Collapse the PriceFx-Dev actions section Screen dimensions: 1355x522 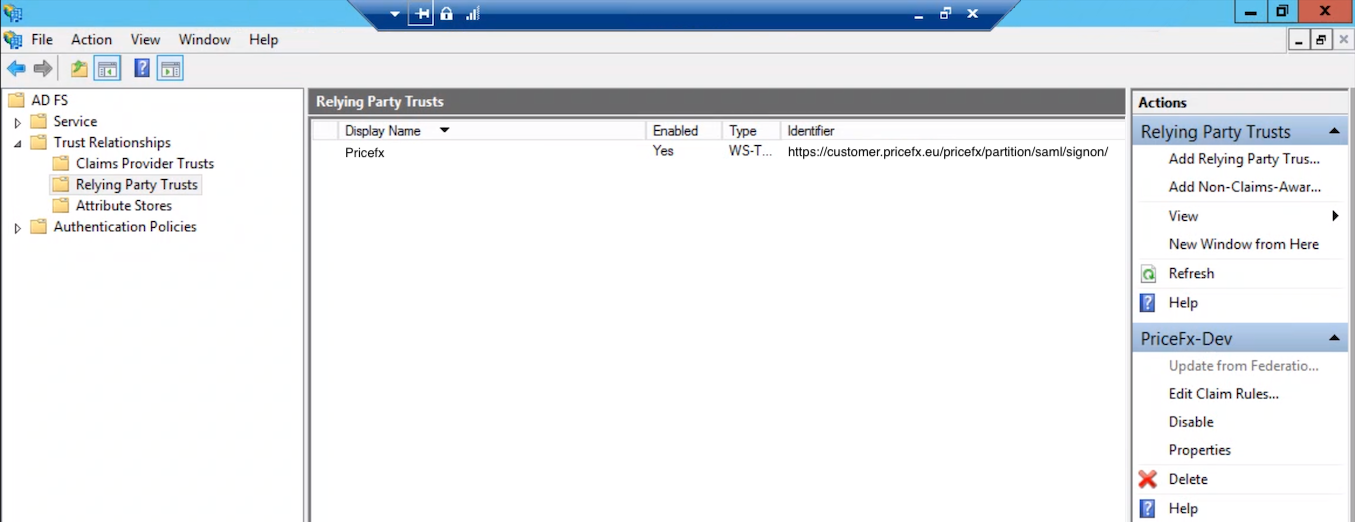[x=1334, y=339]
